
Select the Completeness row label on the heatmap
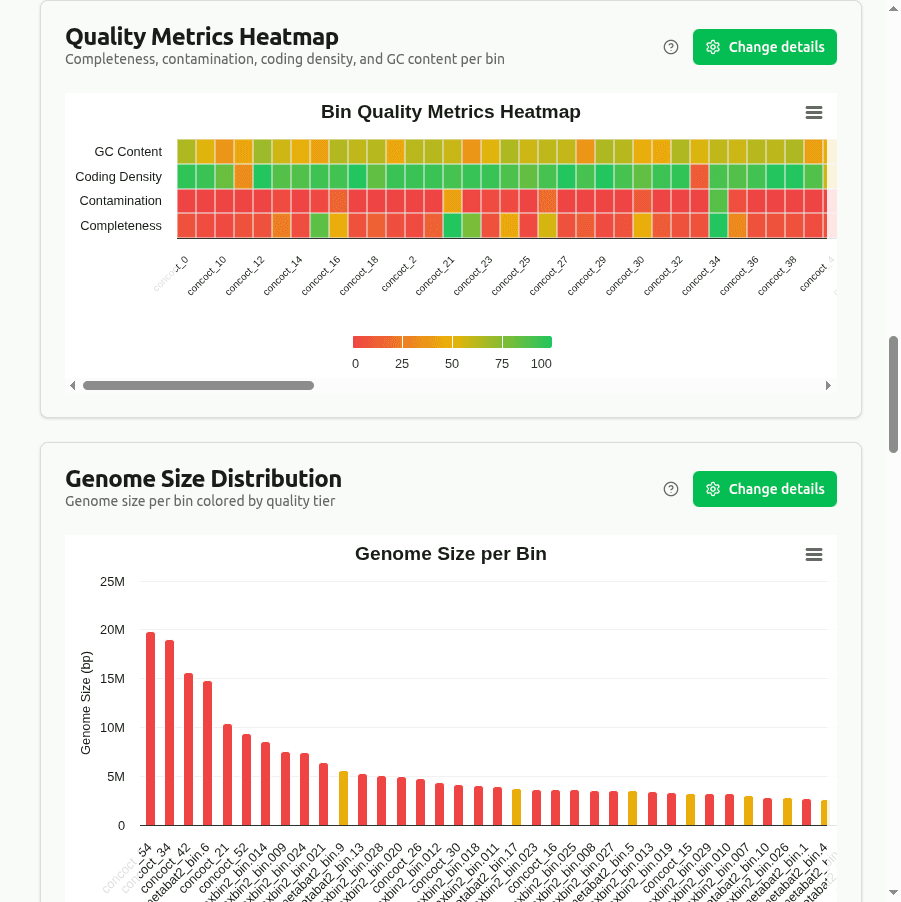tap(120, 225)
